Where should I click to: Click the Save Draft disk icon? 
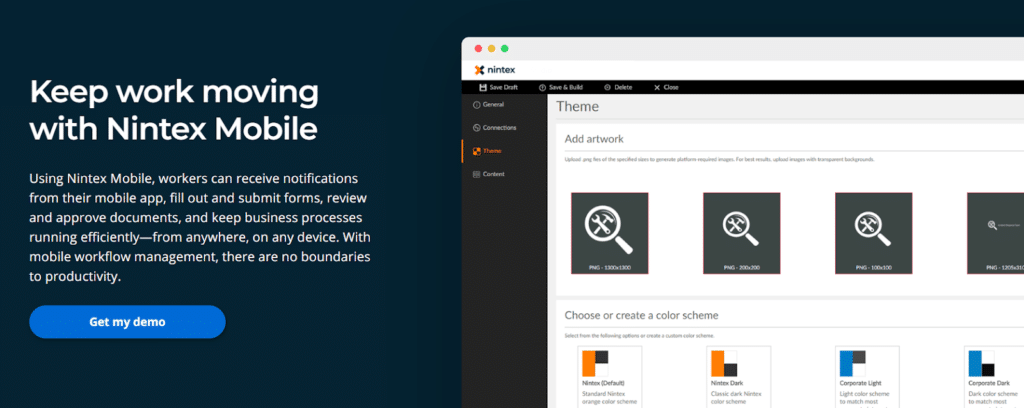coord(483,88)
